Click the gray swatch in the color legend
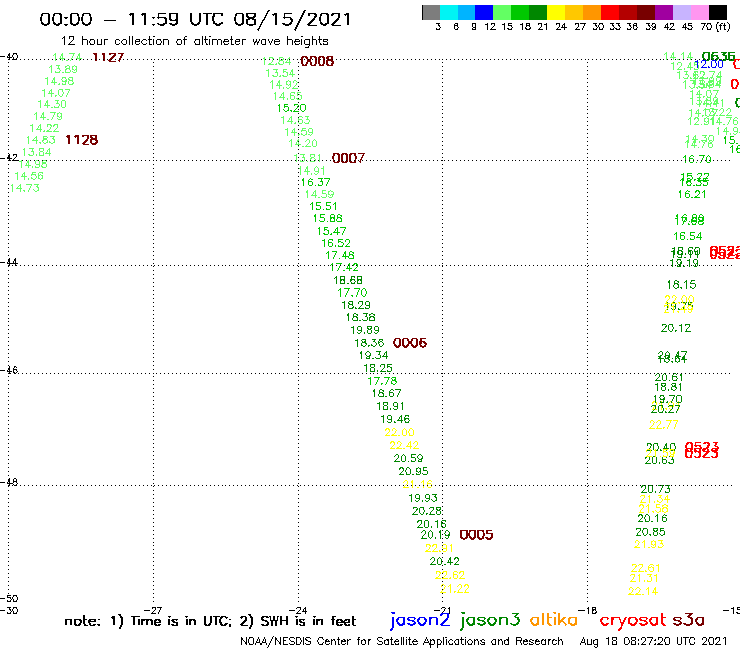The image size is (740, 650). pyautogui.click(x=431, y=12)
